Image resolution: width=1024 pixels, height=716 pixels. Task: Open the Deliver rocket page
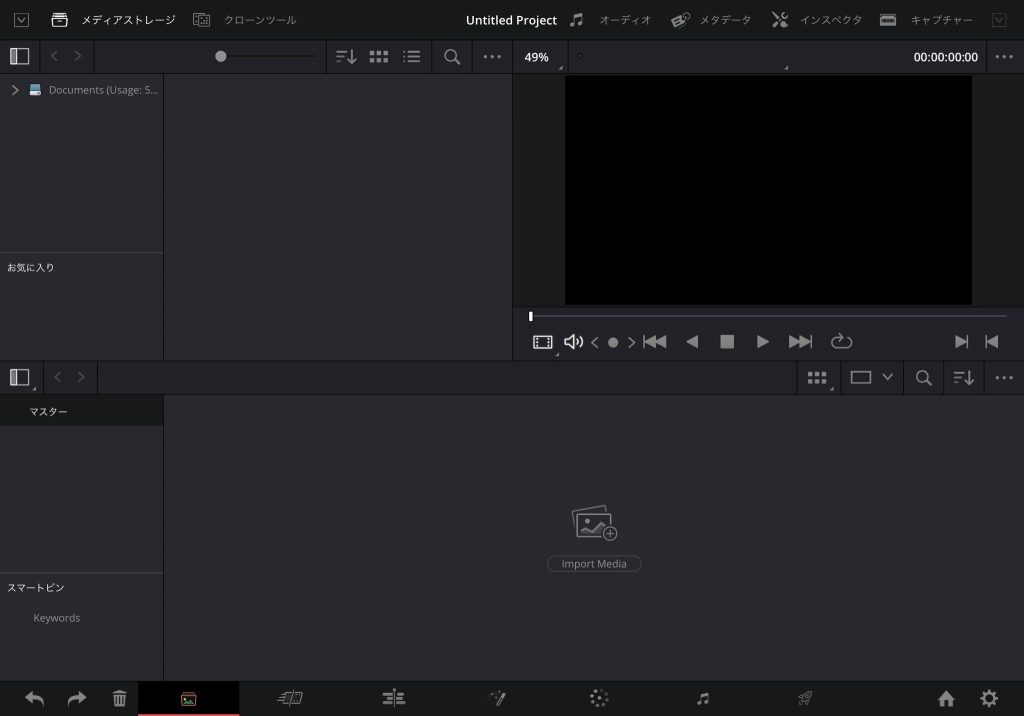pos(804,699)
